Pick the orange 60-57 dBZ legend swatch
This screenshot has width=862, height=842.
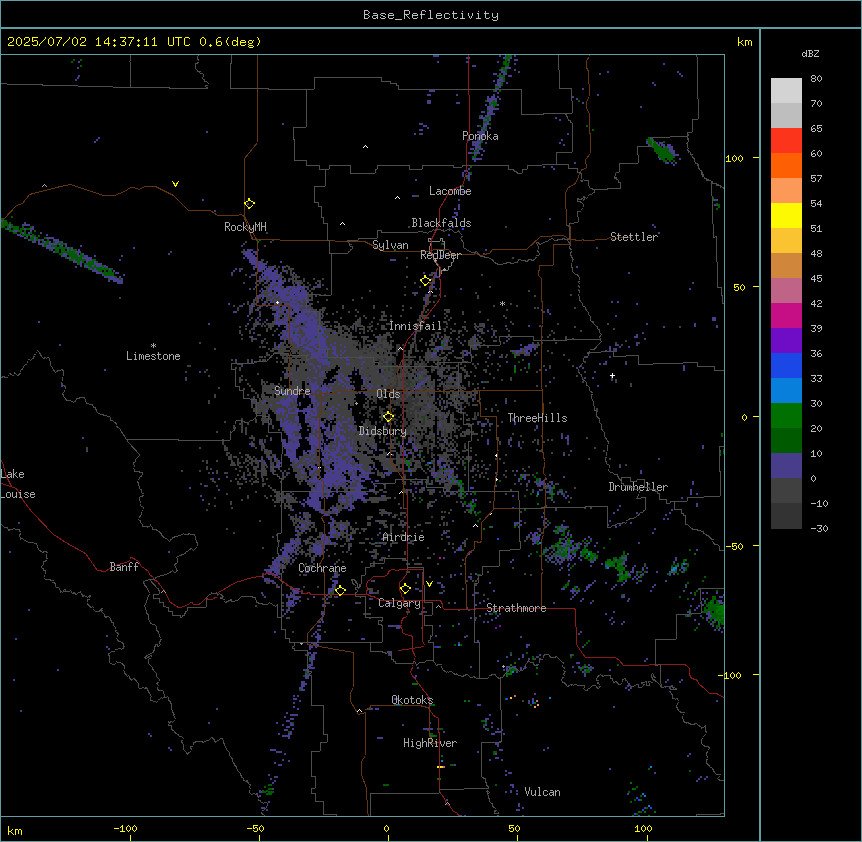pos(786,165)
